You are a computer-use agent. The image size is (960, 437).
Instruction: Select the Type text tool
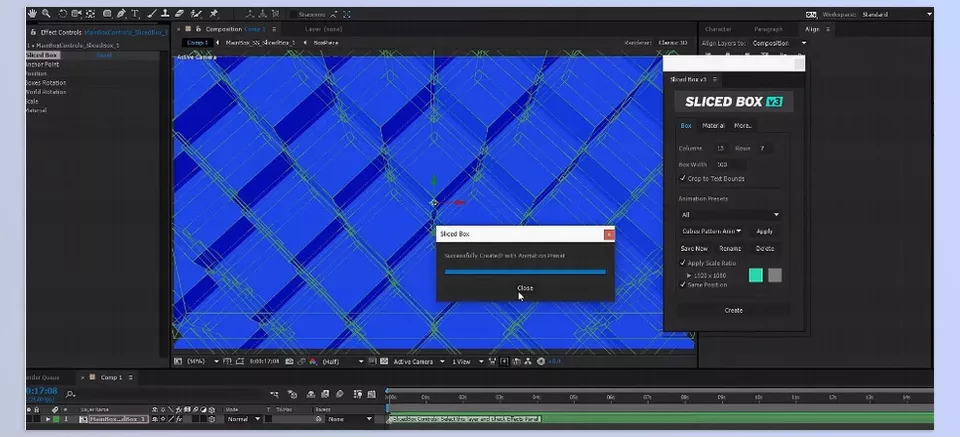[x=135, y=13]
